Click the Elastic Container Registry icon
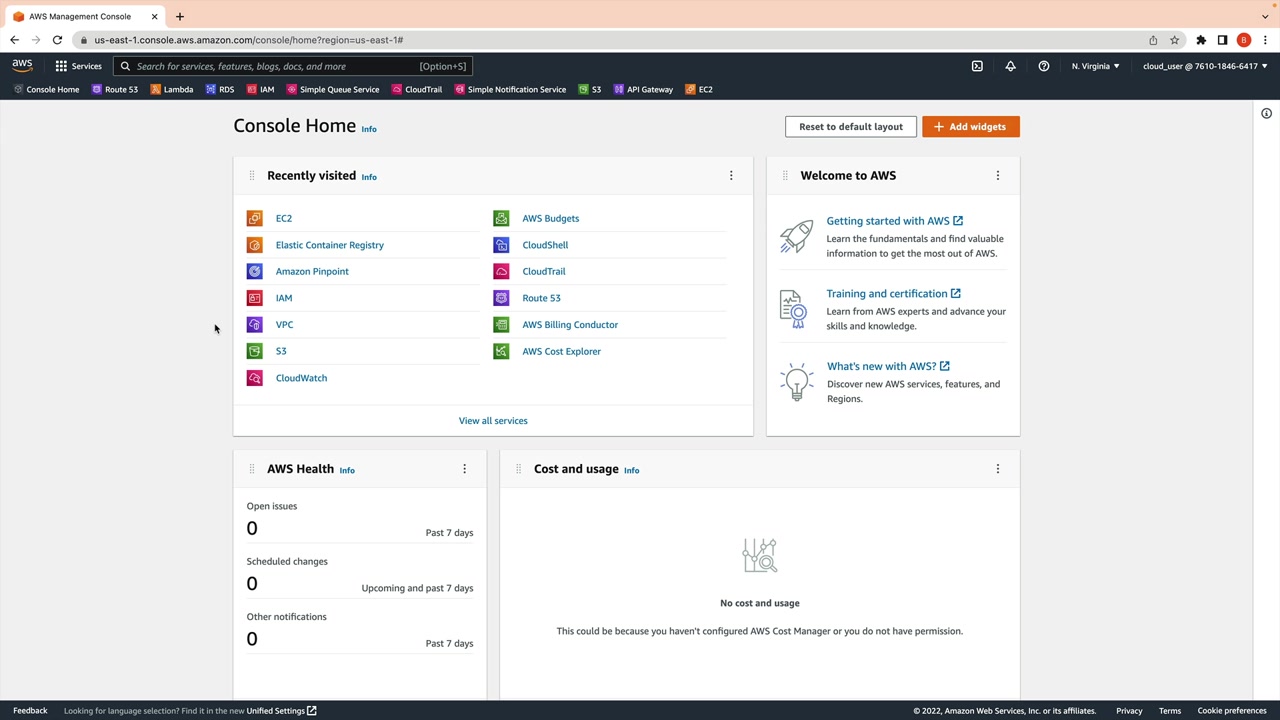Screen dimensions: 1280x720 pyautogui.click(x=255, y=245)
